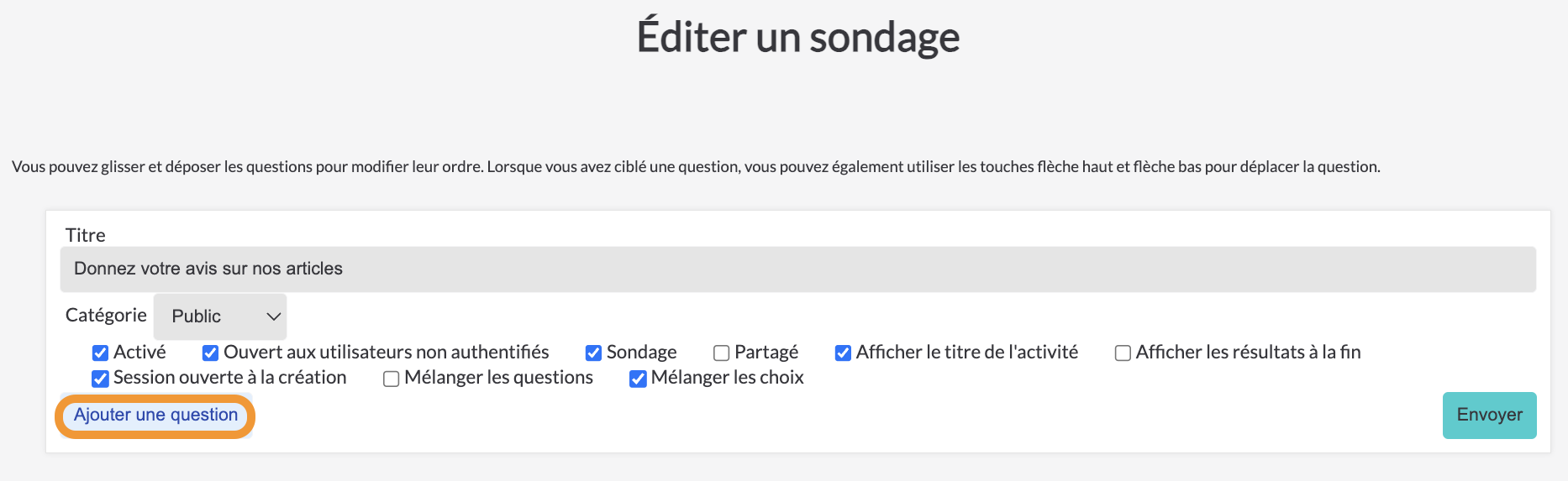The width and height of the screenshot is (1568, 481).
Task: Click the drag-and-drop instructions paragraph
Action: (696, 167)
